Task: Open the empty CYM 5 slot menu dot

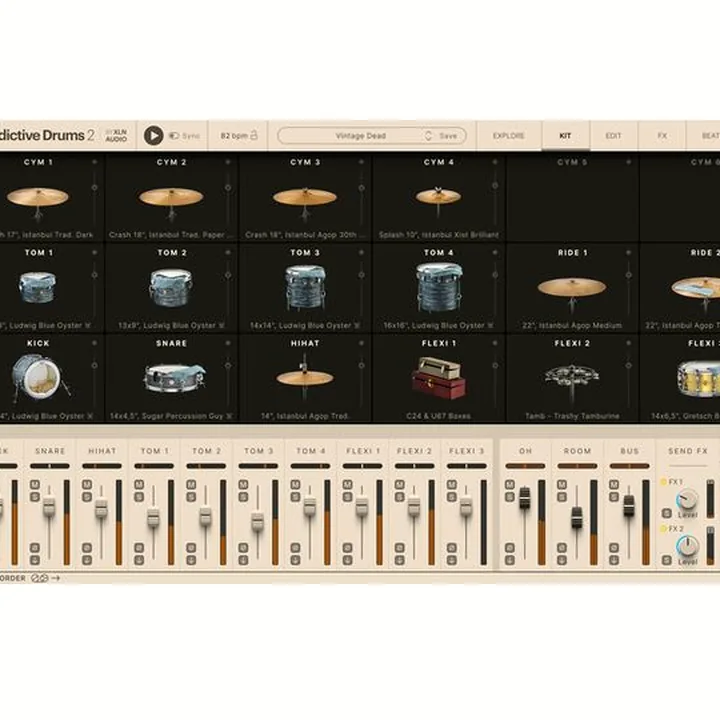Action: tap(629, 162)
